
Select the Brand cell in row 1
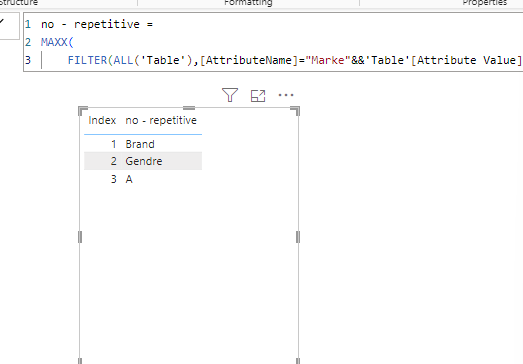click(x=140, y=144)
